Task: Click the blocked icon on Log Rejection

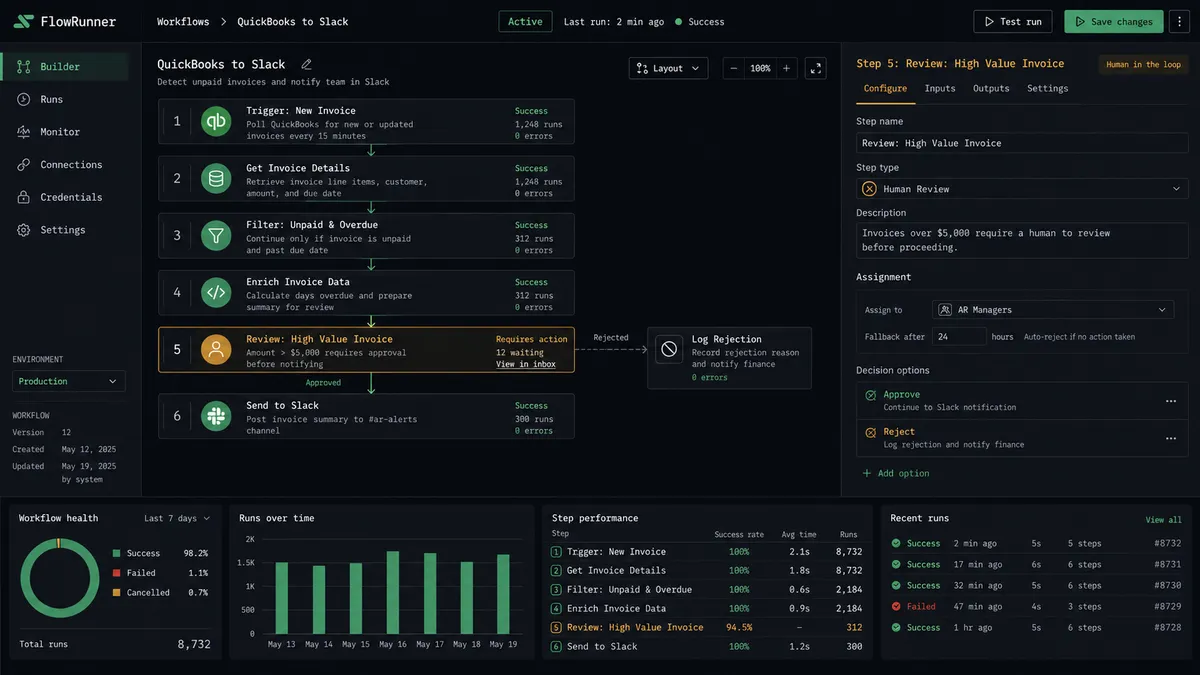Action: tap(669, 348)
